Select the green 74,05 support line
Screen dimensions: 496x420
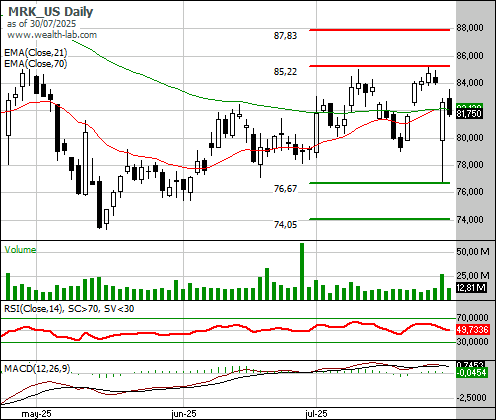379,219
